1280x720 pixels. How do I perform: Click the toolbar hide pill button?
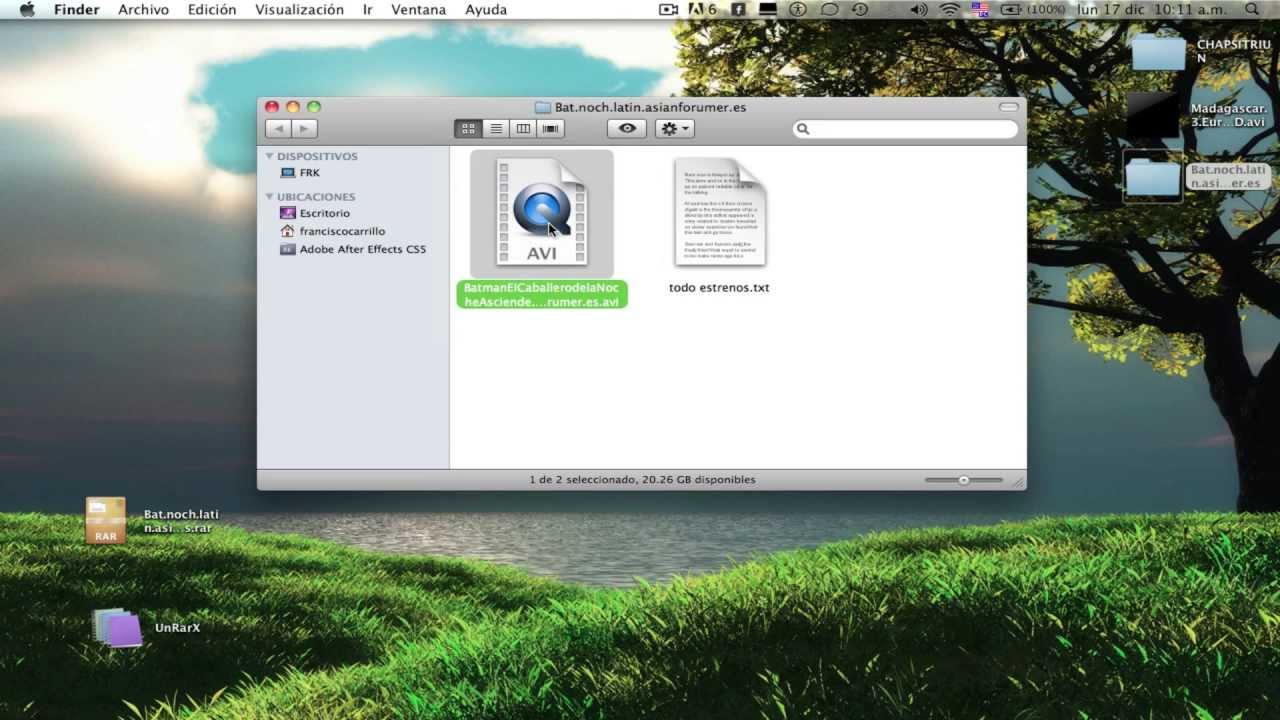[1008, 107]
